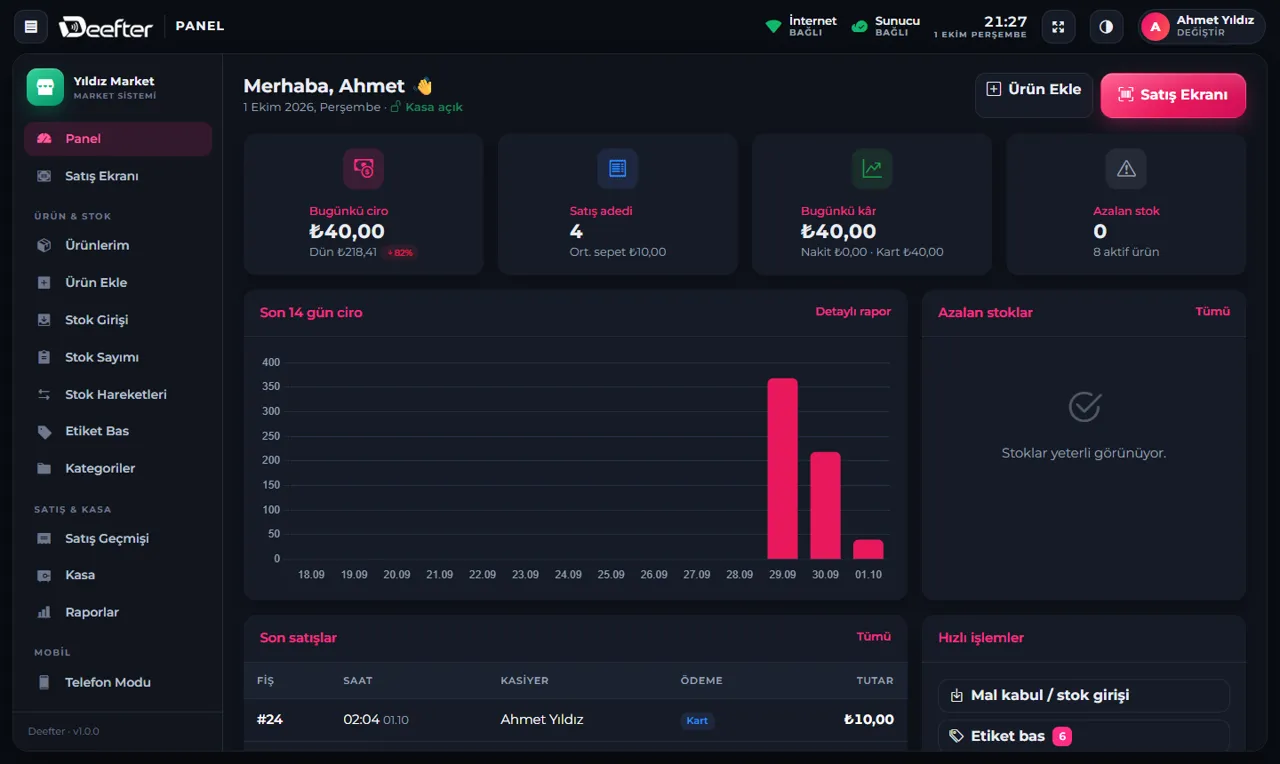Click the Bugünkü ciro card icon

coord(363,169)
